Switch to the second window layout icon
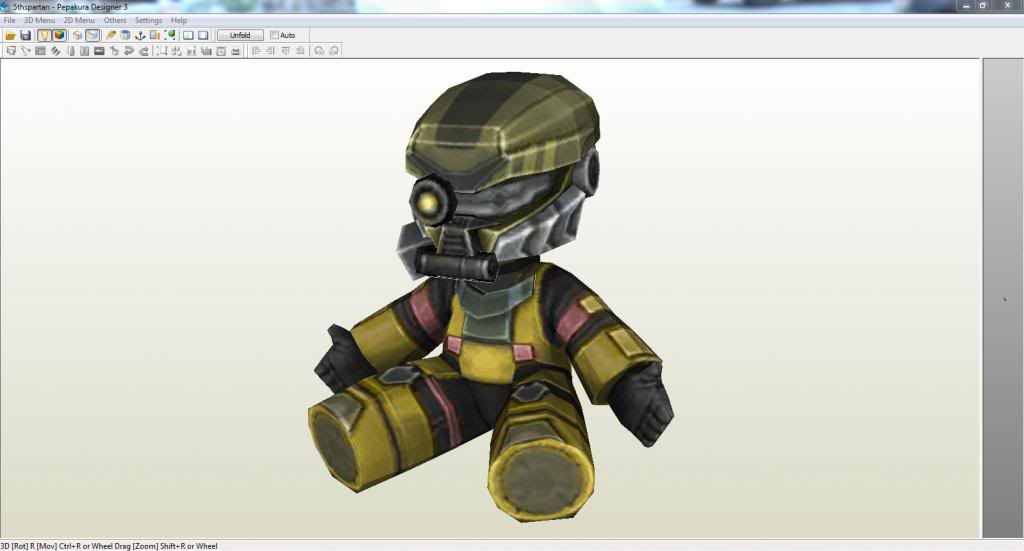This screenshot has height=551, width=1024. pos(202,35)
